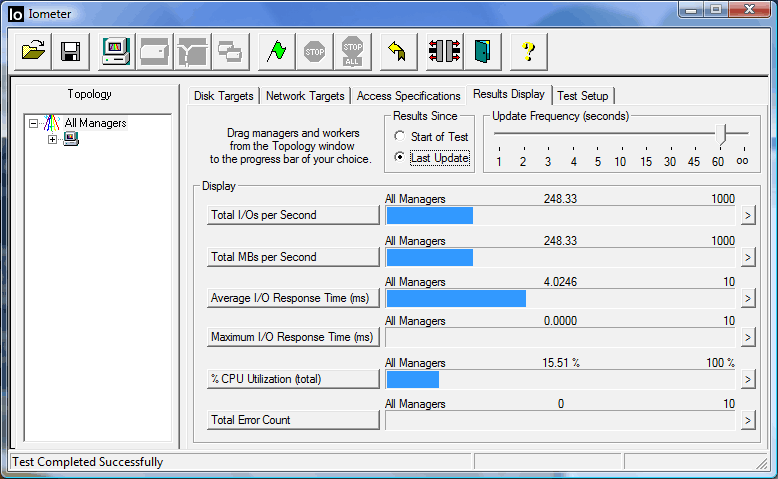Switch to the Disk Targets tab
The width and height of the screenshot is (778, 479).
pyautogui.click(x=223, y=96)
